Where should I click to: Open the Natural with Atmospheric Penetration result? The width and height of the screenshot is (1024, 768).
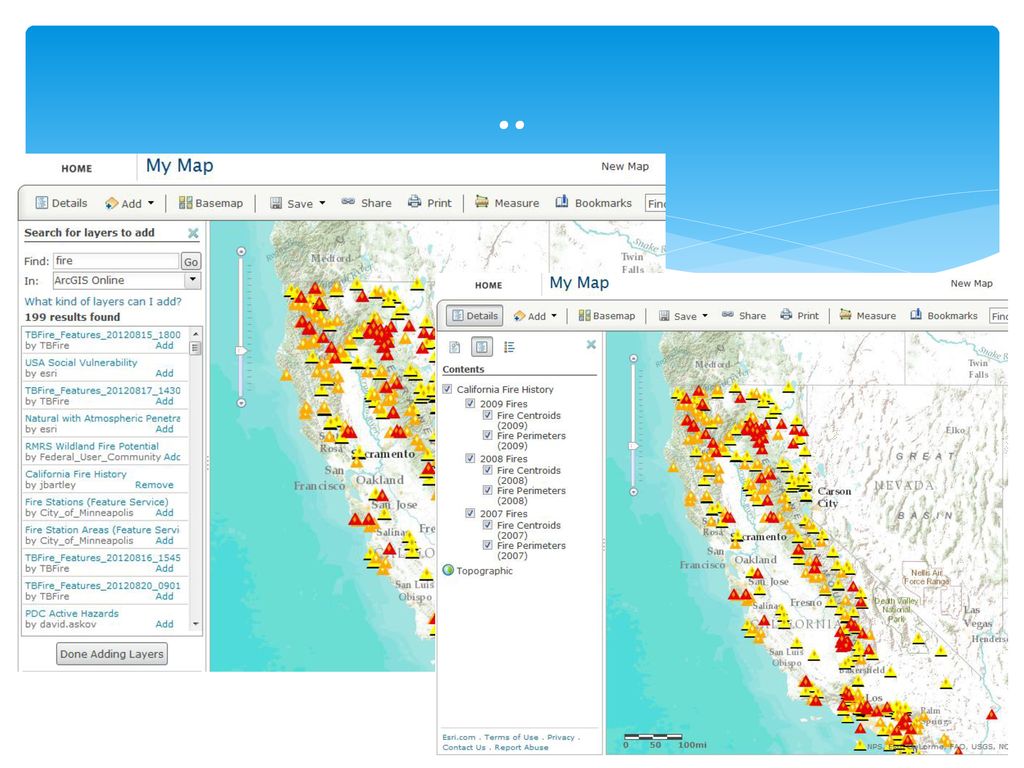[x=103, y=418]
